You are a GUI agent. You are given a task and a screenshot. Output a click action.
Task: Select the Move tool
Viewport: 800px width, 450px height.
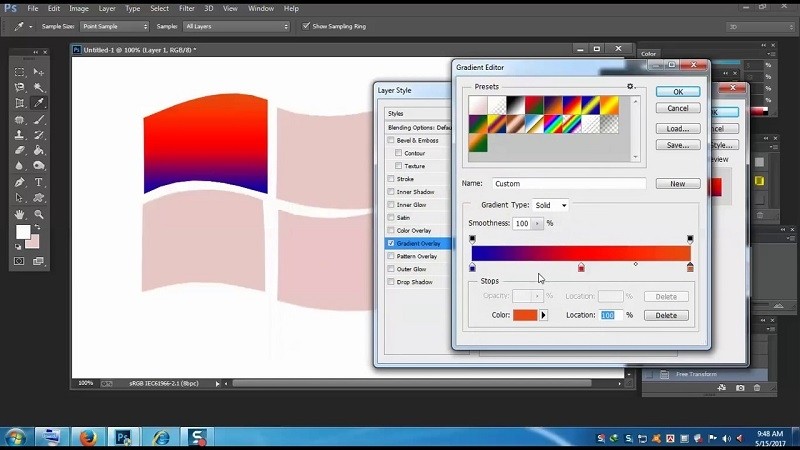[39, 72]
